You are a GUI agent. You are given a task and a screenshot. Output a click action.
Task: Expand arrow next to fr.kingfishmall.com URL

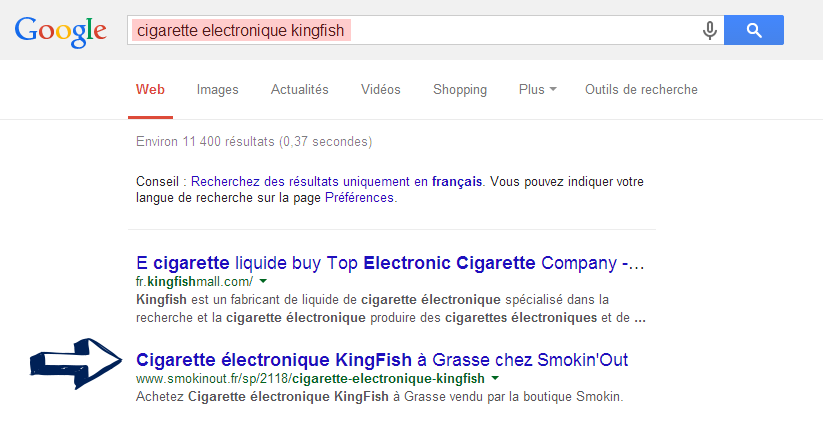262,284
